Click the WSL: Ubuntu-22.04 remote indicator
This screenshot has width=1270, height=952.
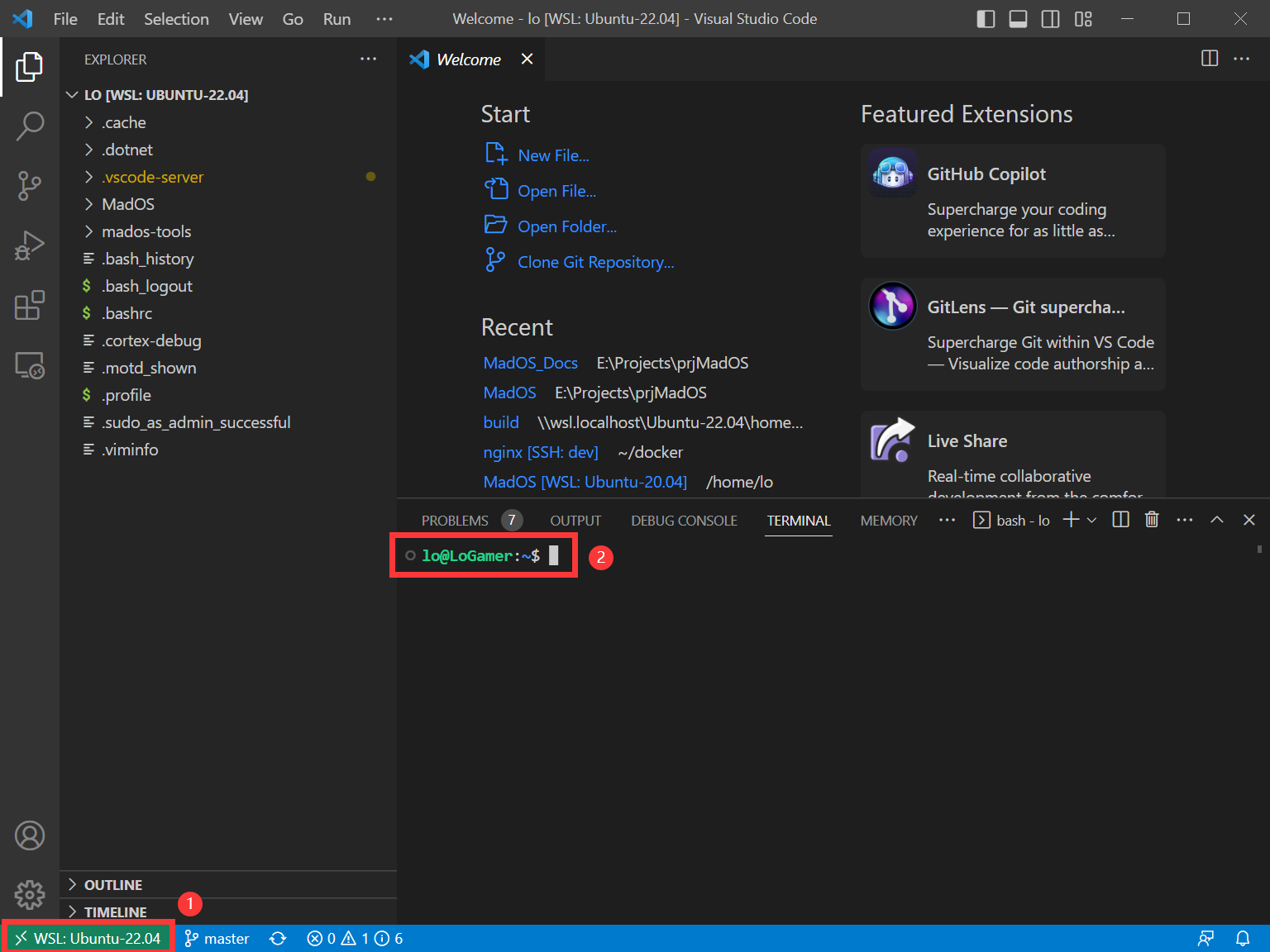(88, 939)
